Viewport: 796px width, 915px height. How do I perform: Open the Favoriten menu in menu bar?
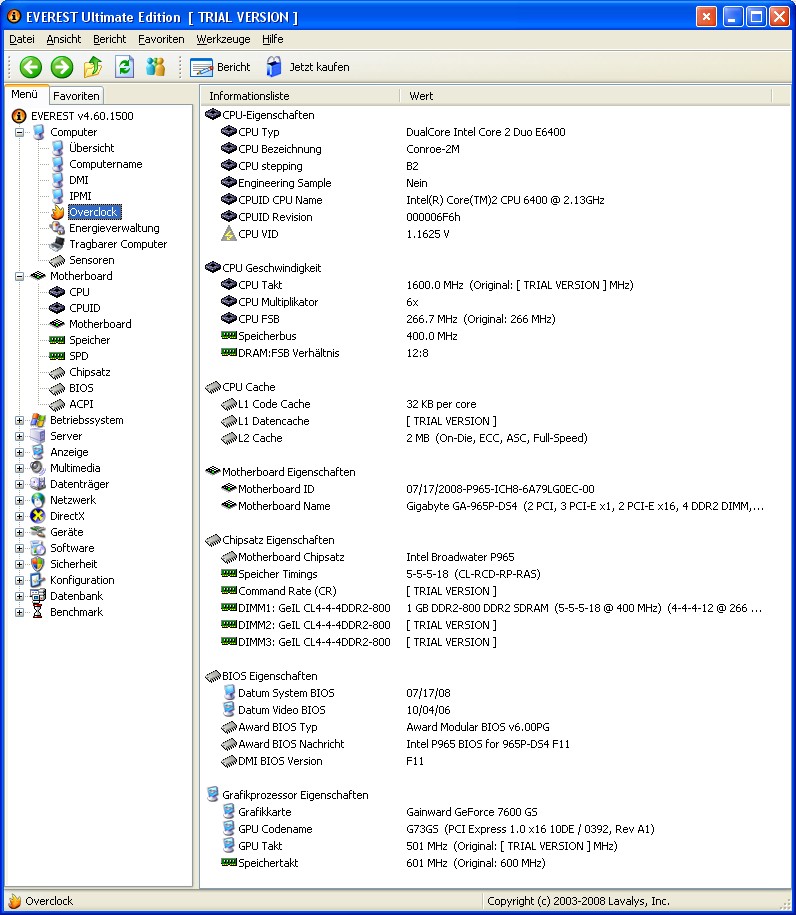(161, 39)
